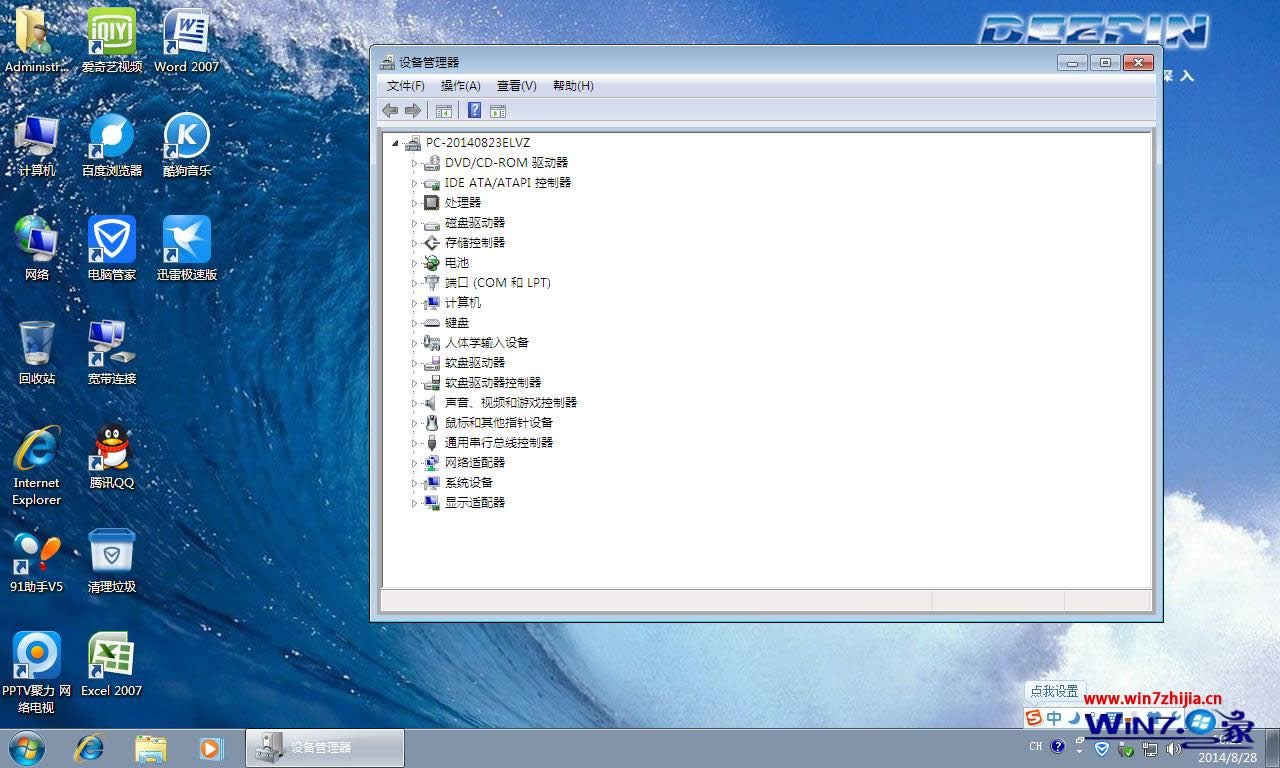Open the 查看(V) menu
1280x768 pixels.
click(x=515, y=86)
